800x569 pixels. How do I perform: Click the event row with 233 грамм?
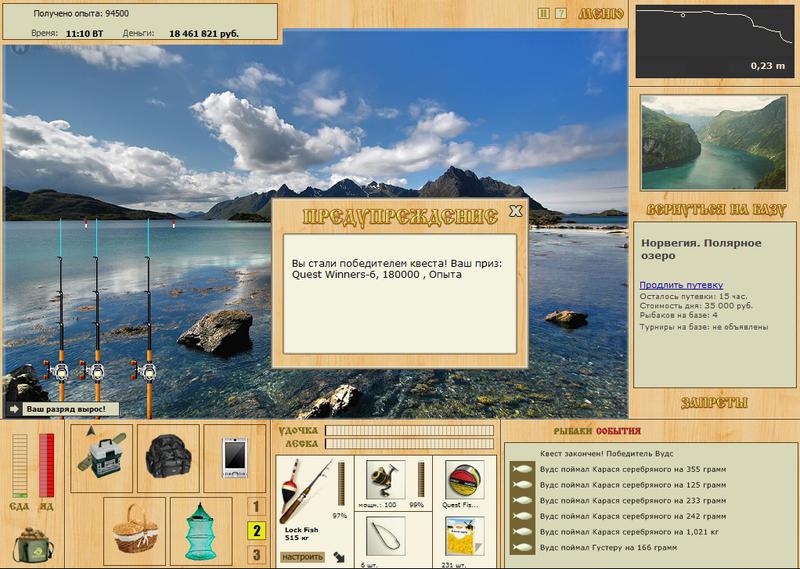point(633,501)
